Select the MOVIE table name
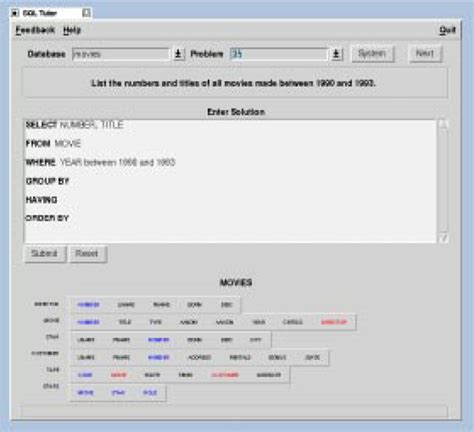The height and width of the screenshot is (432, 474). pos(51,320)
